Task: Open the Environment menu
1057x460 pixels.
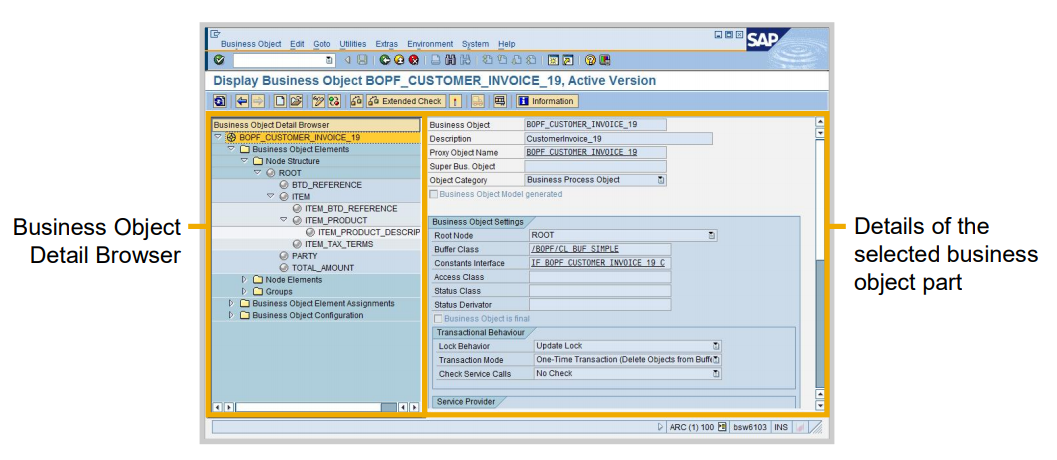Action: click(x=430, y=44)
